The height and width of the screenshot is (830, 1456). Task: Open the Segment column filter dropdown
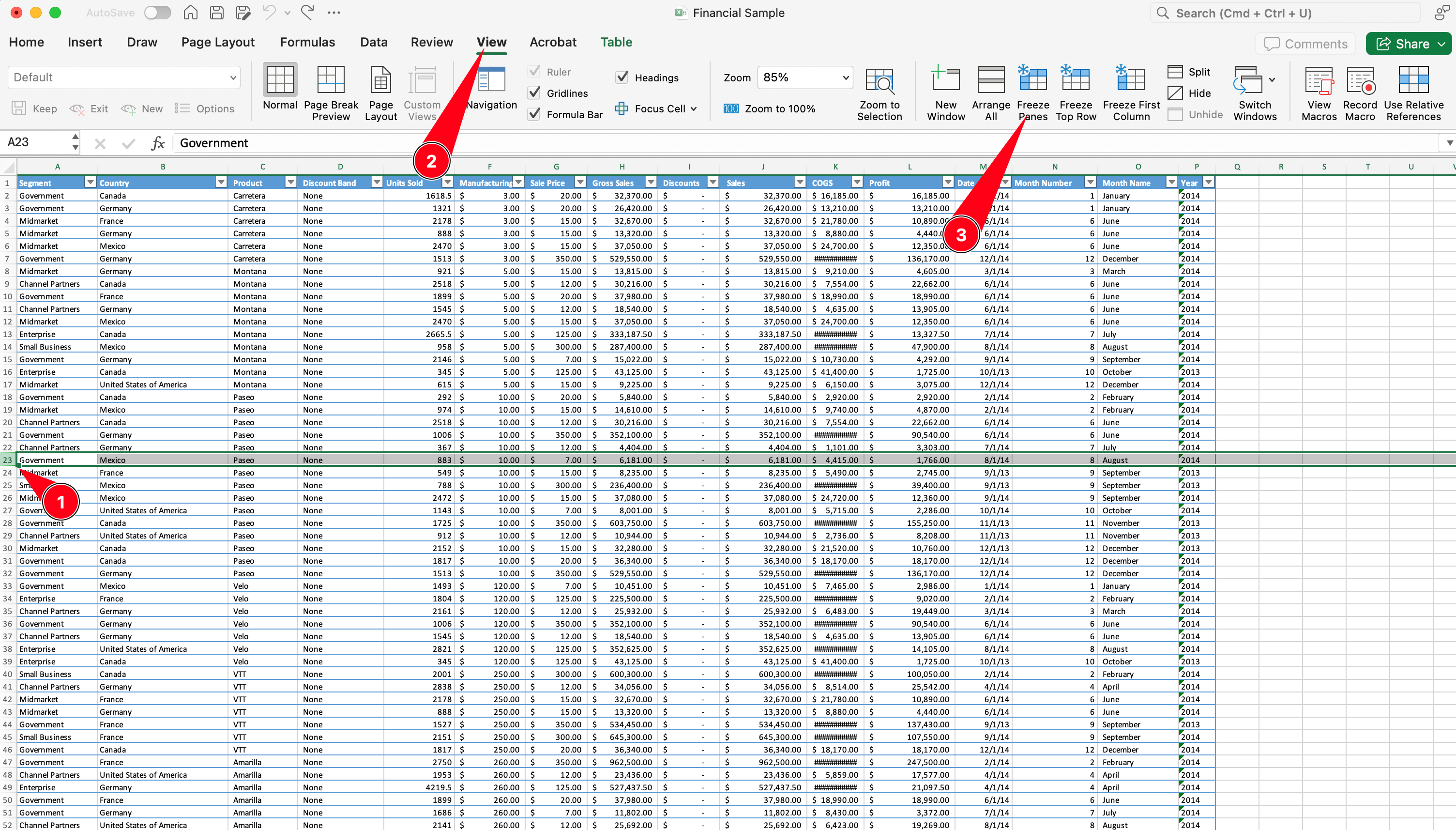point(90,183)
